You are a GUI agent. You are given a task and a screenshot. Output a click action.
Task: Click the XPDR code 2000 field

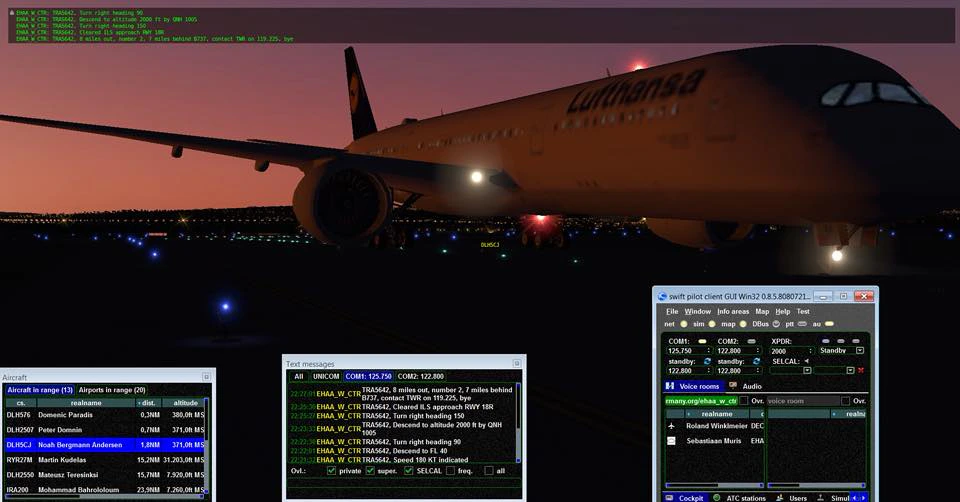pyautogui.click(x=787, y=351)
